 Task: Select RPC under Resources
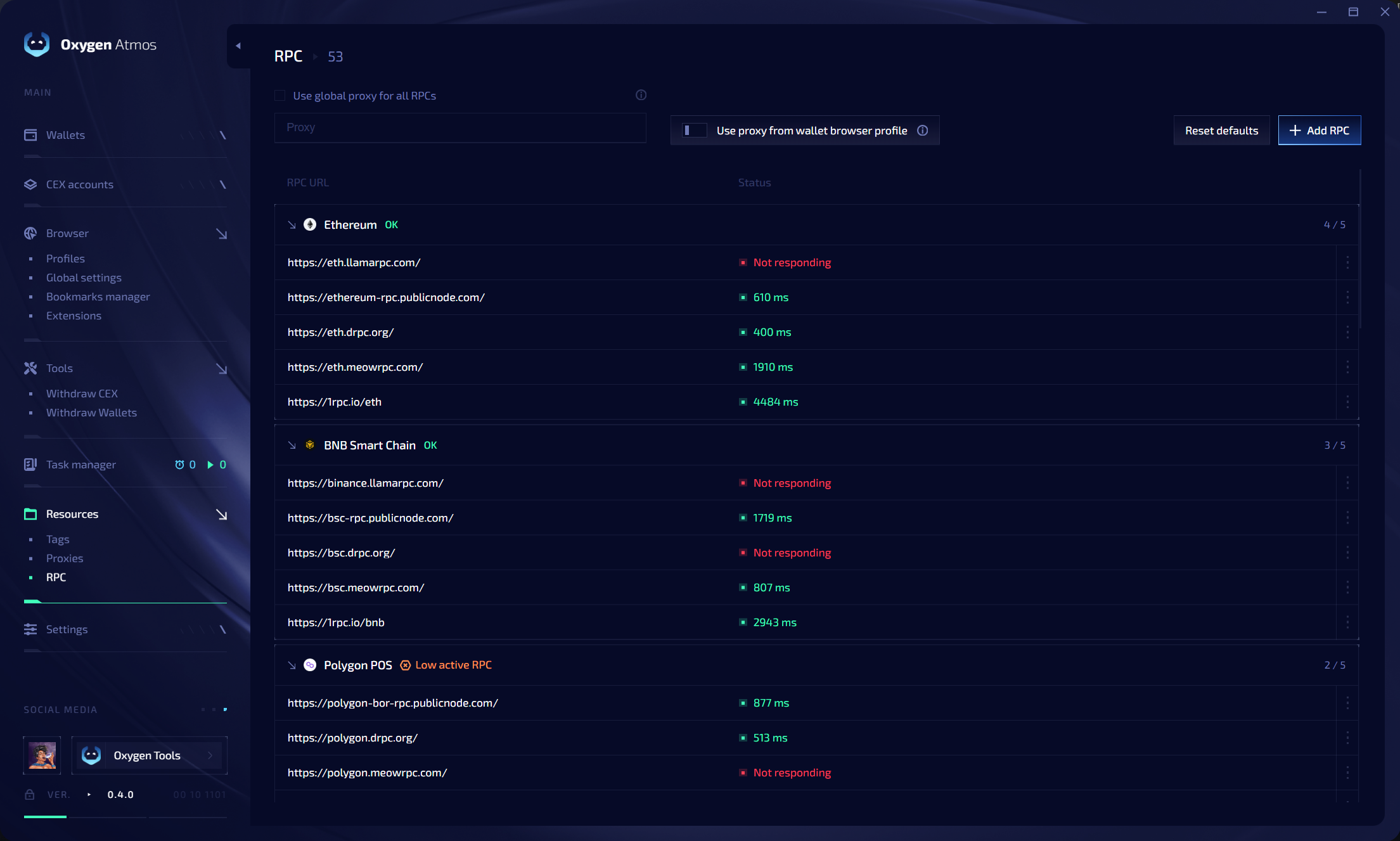tap(56, 577)
